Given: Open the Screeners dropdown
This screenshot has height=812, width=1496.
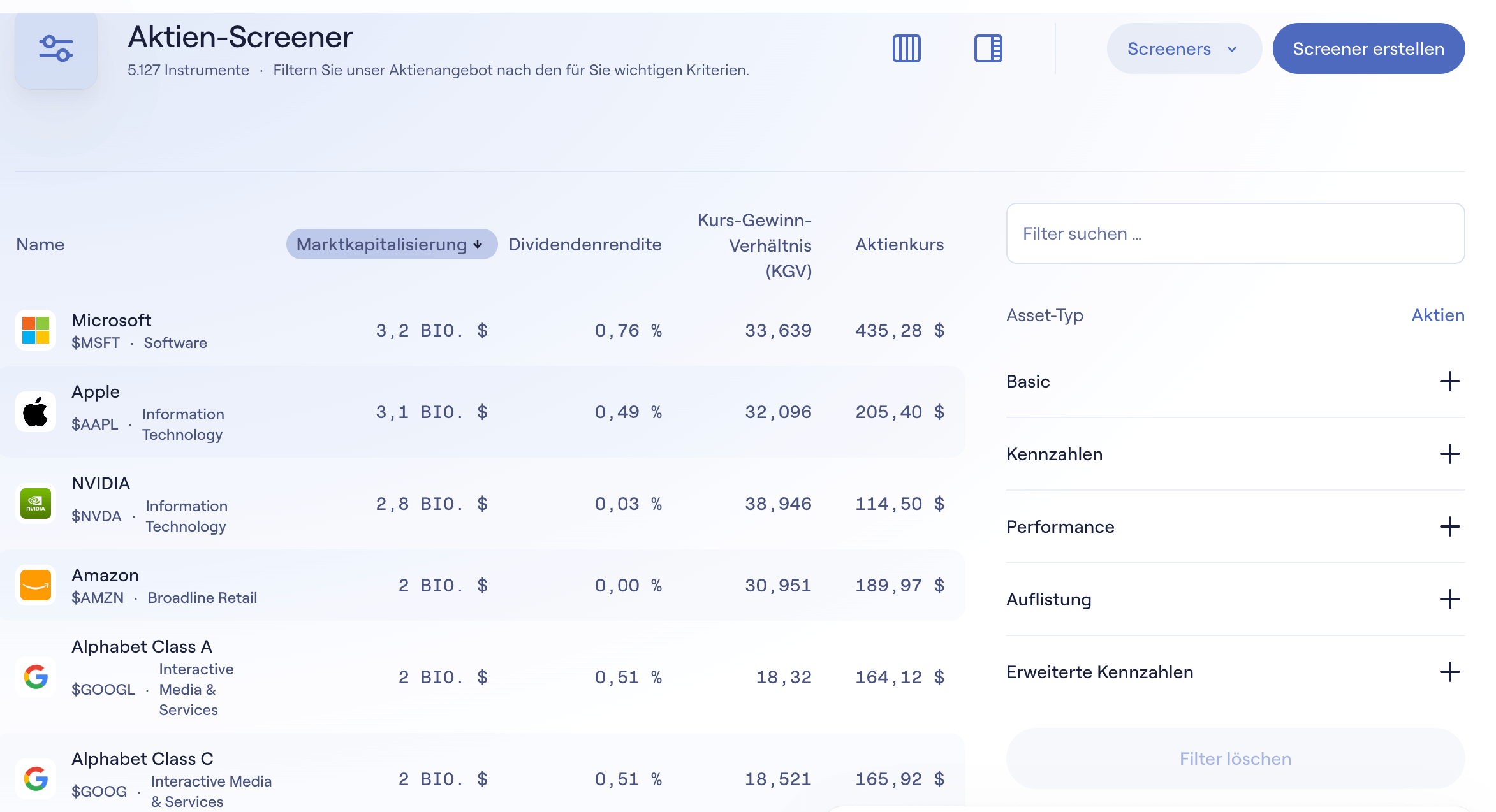Looking at the screenshot, I should (x=1184, y=48).
